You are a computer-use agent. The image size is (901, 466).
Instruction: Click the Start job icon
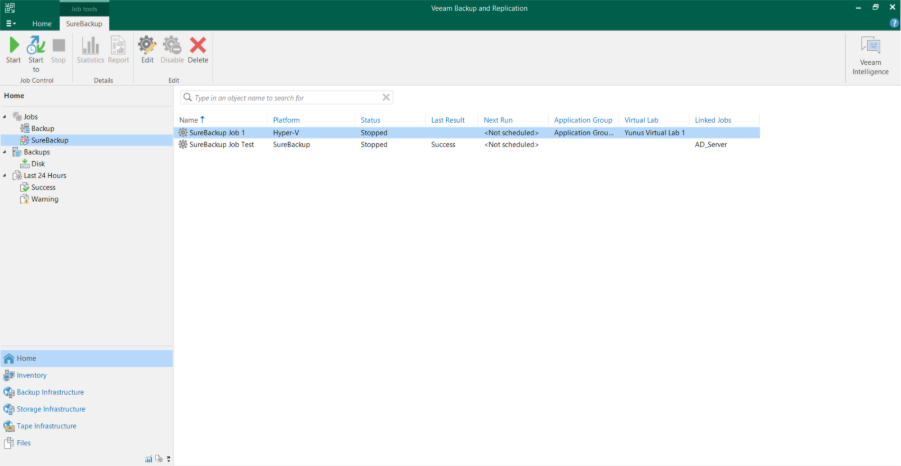click(13, 46)
